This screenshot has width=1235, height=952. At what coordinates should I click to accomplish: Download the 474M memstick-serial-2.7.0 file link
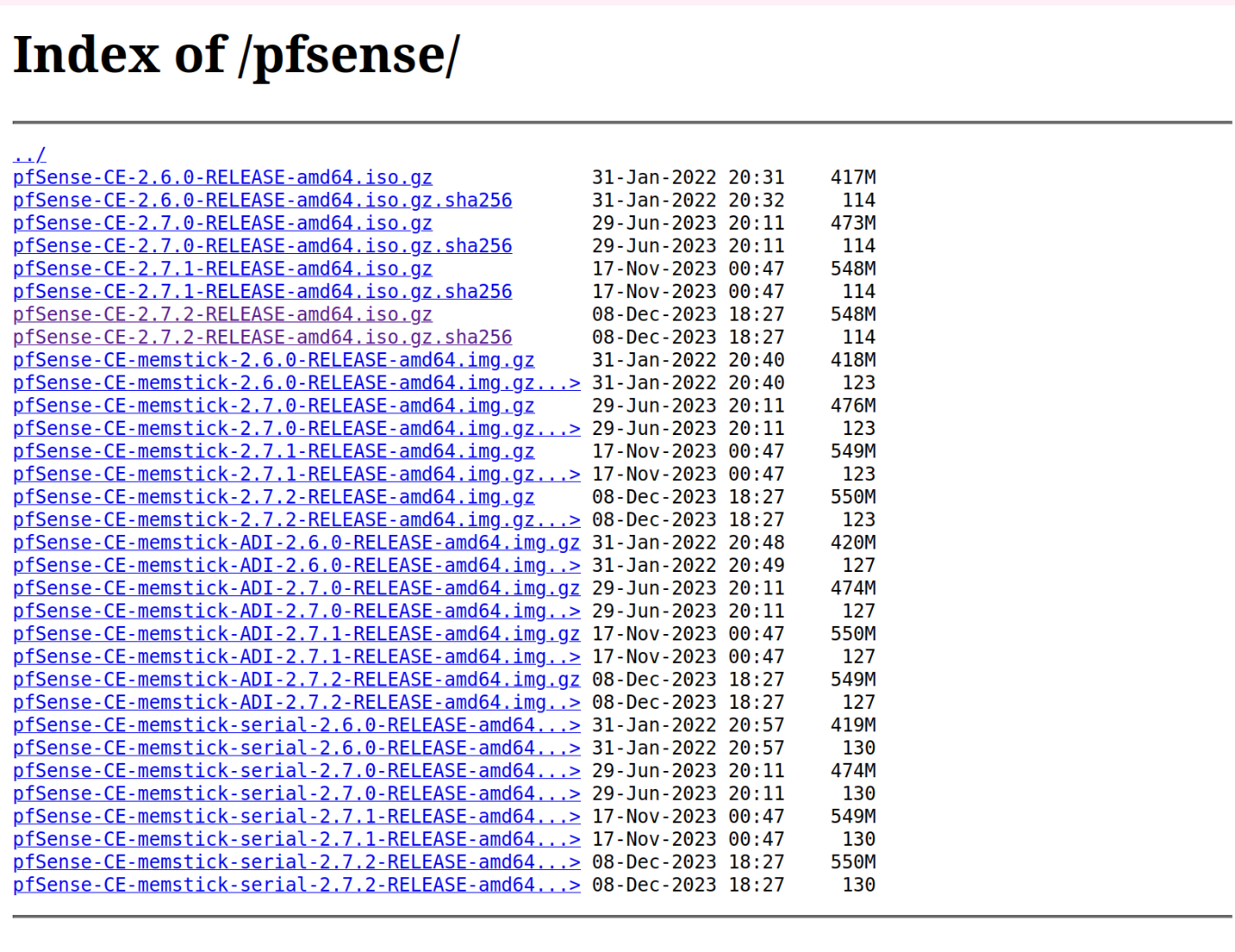pyautogui.click(x=297, y=771)
